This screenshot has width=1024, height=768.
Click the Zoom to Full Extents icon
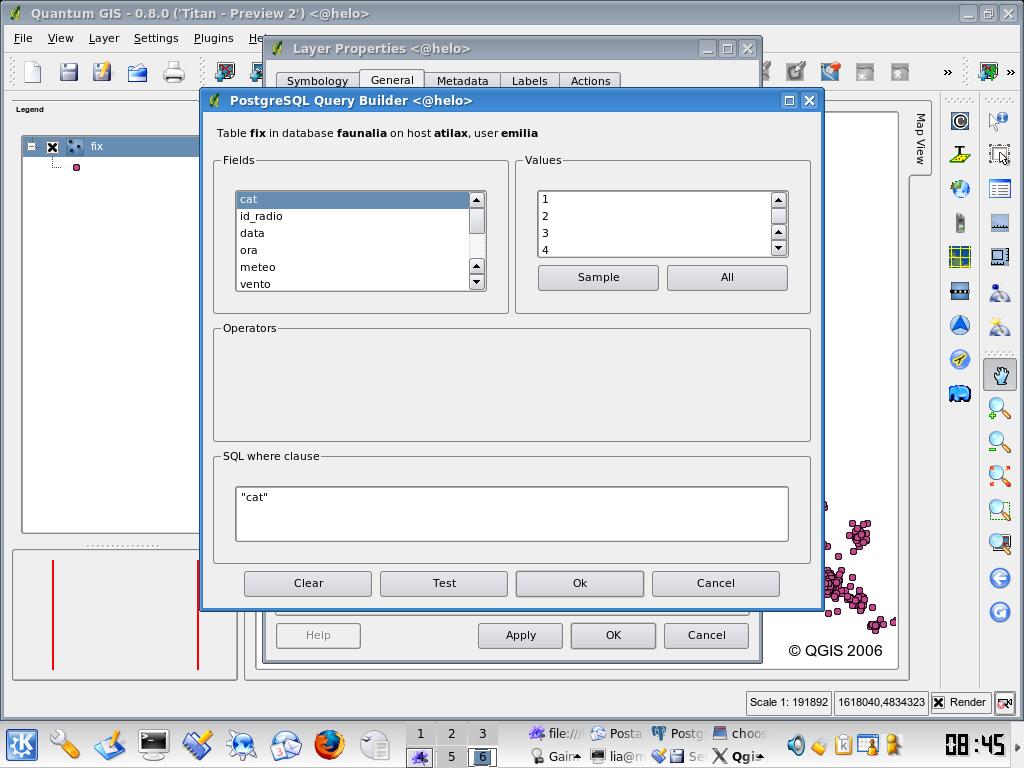[x=1000, y=476]
